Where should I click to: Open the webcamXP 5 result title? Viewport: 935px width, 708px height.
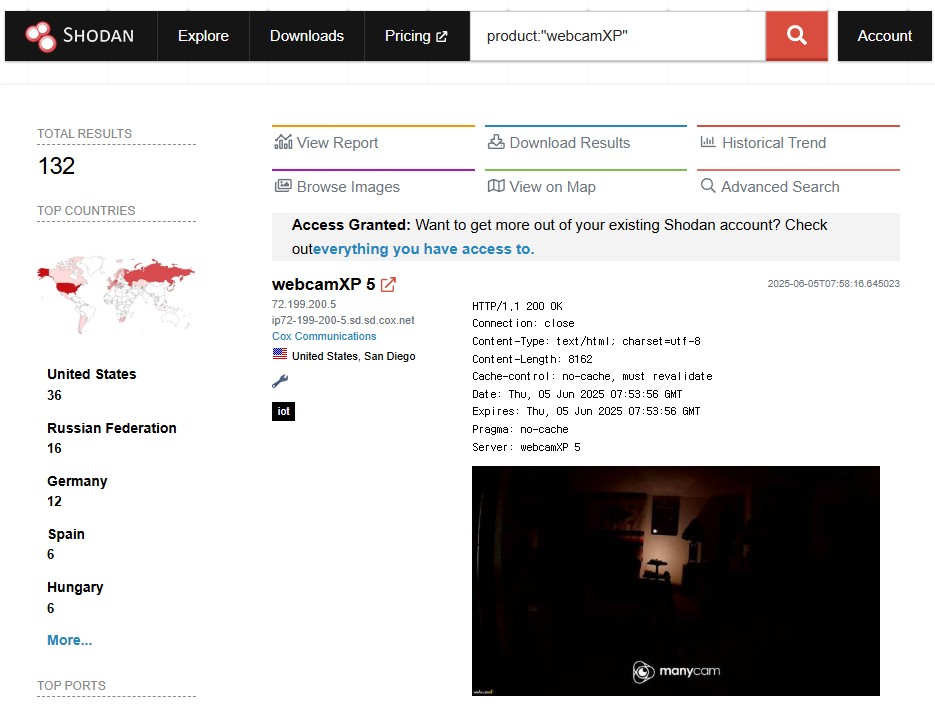click(324, 285)
